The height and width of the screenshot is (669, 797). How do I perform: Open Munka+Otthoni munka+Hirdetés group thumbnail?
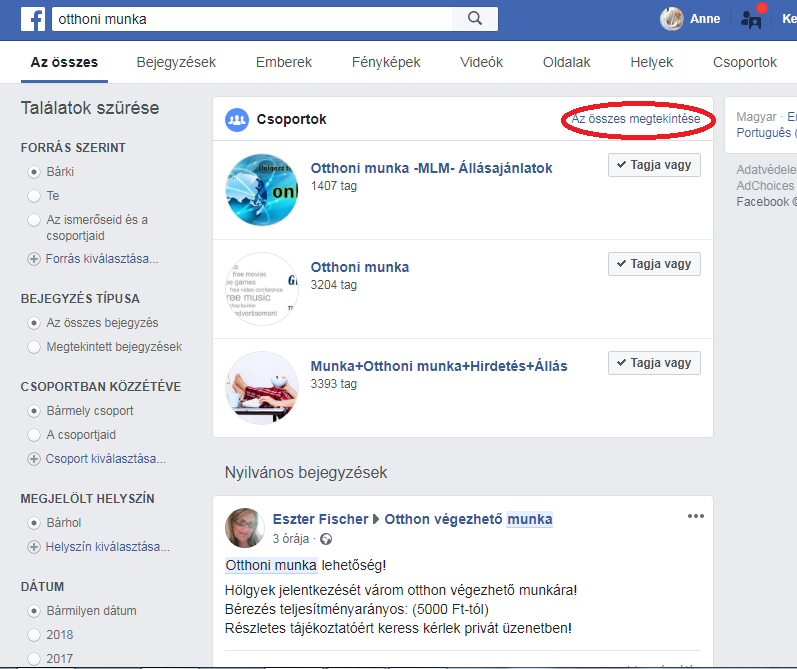coord(262,388)
